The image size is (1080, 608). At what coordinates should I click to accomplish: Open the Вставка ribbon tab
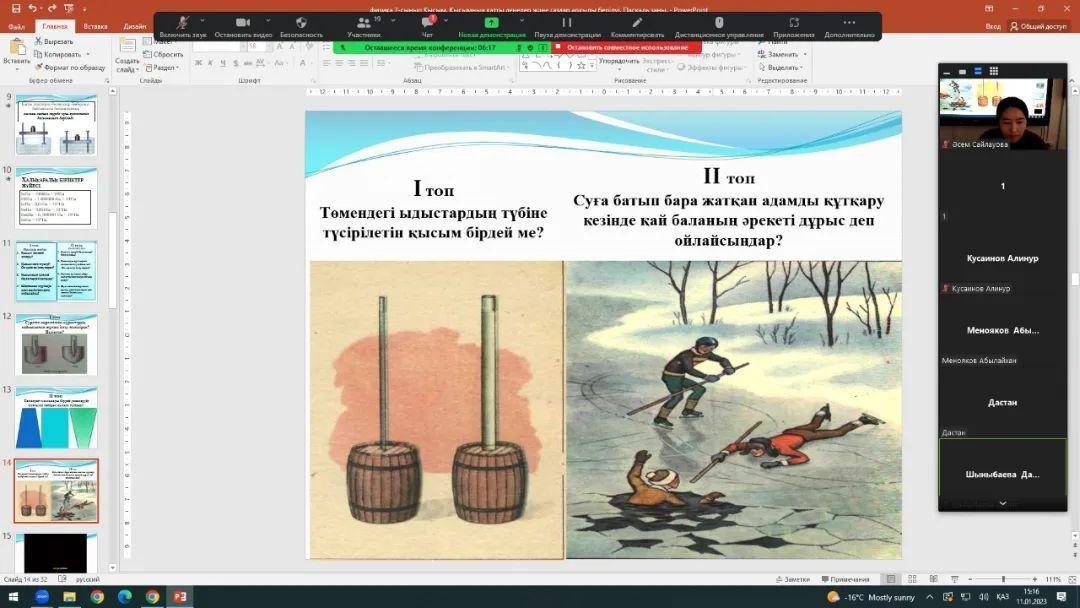[95, 26]
